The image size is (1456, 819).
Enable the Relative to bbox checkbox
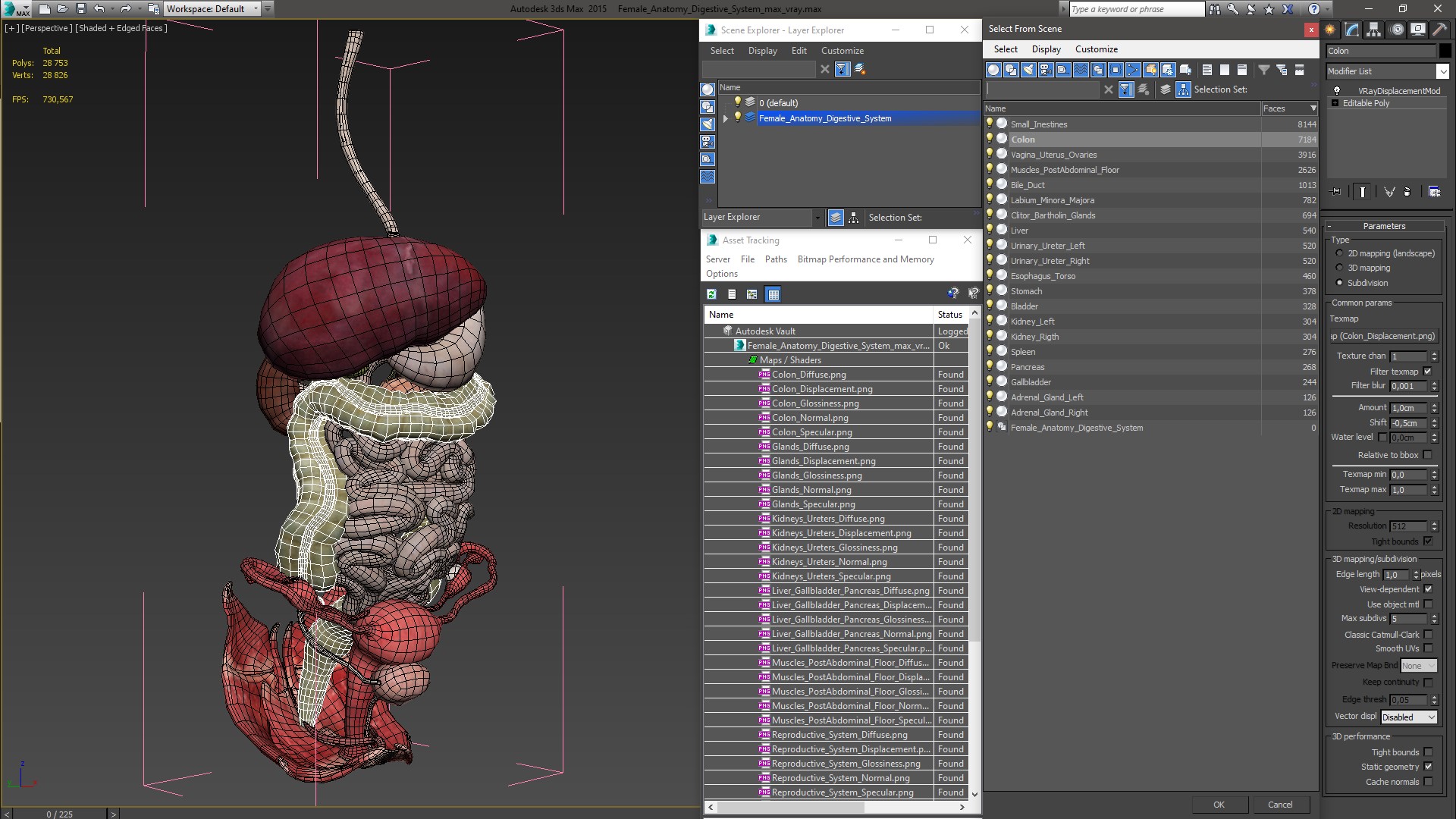pos(1428,455)
